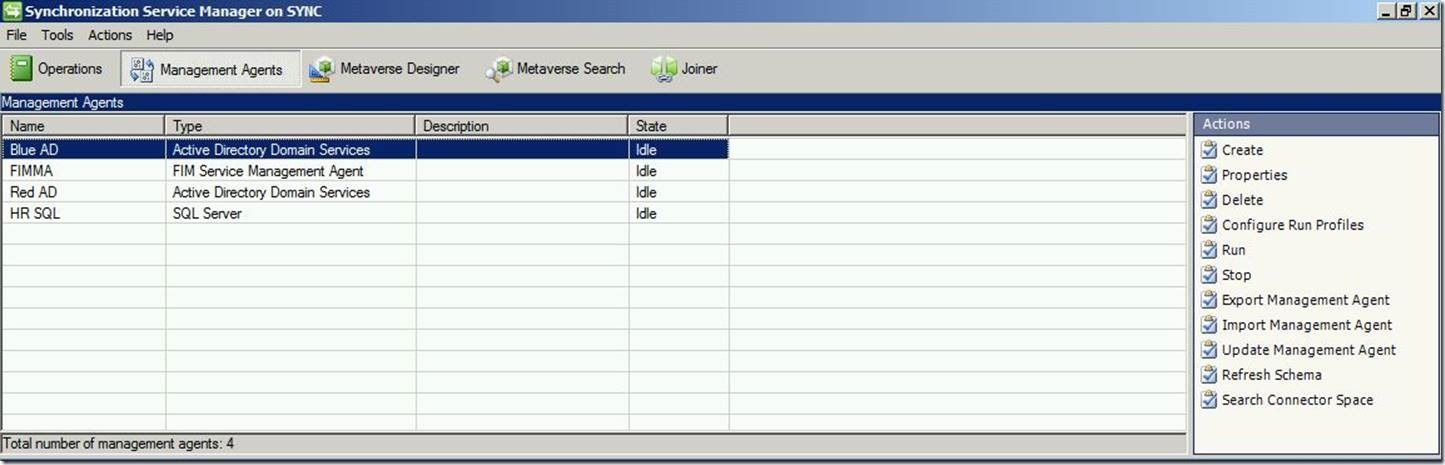
Task: Click the icon beside Configure Run Profiles
Action: [1209, 225]
